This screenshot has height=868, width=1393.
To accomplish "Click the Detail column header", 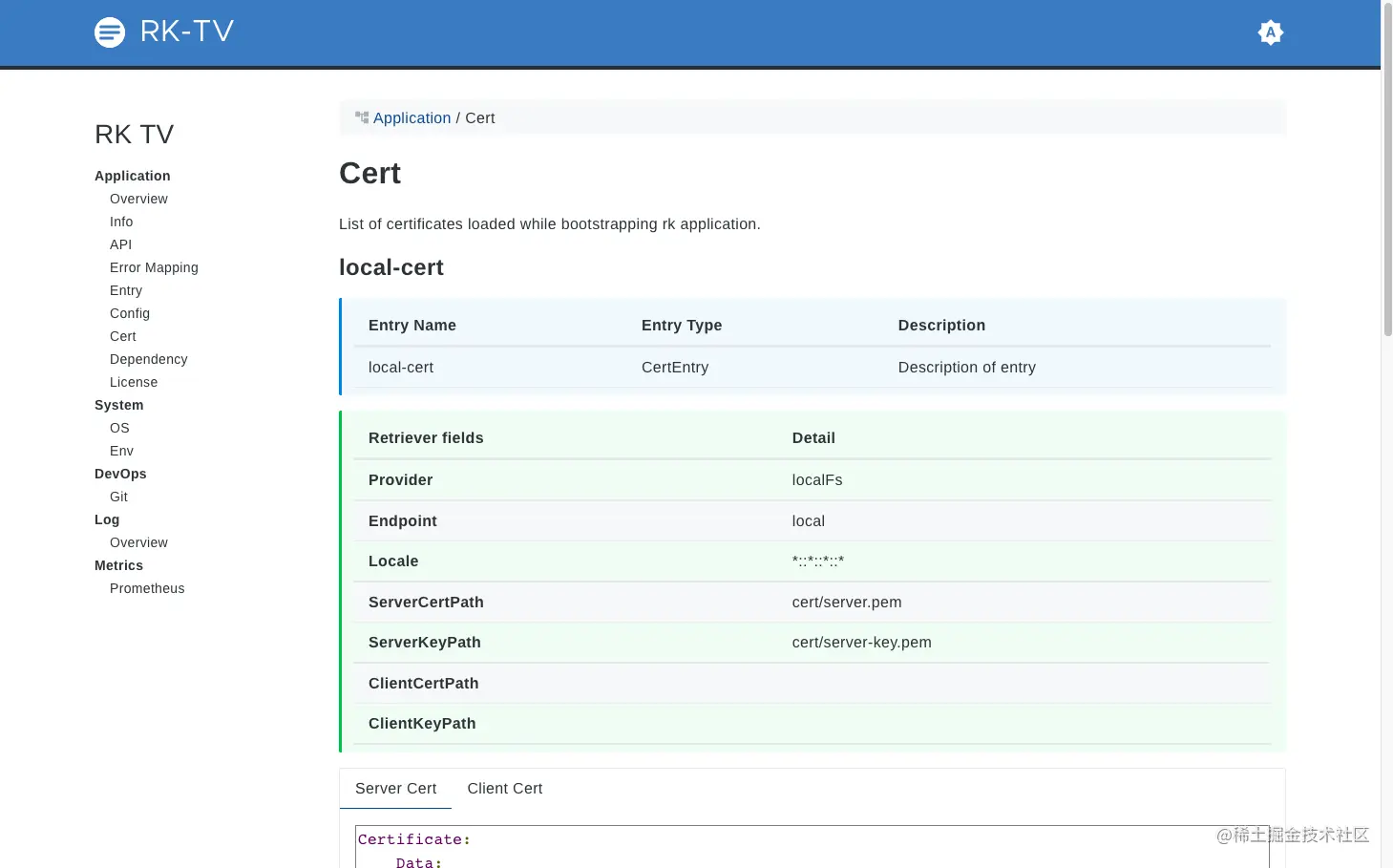I will point(813,438).
